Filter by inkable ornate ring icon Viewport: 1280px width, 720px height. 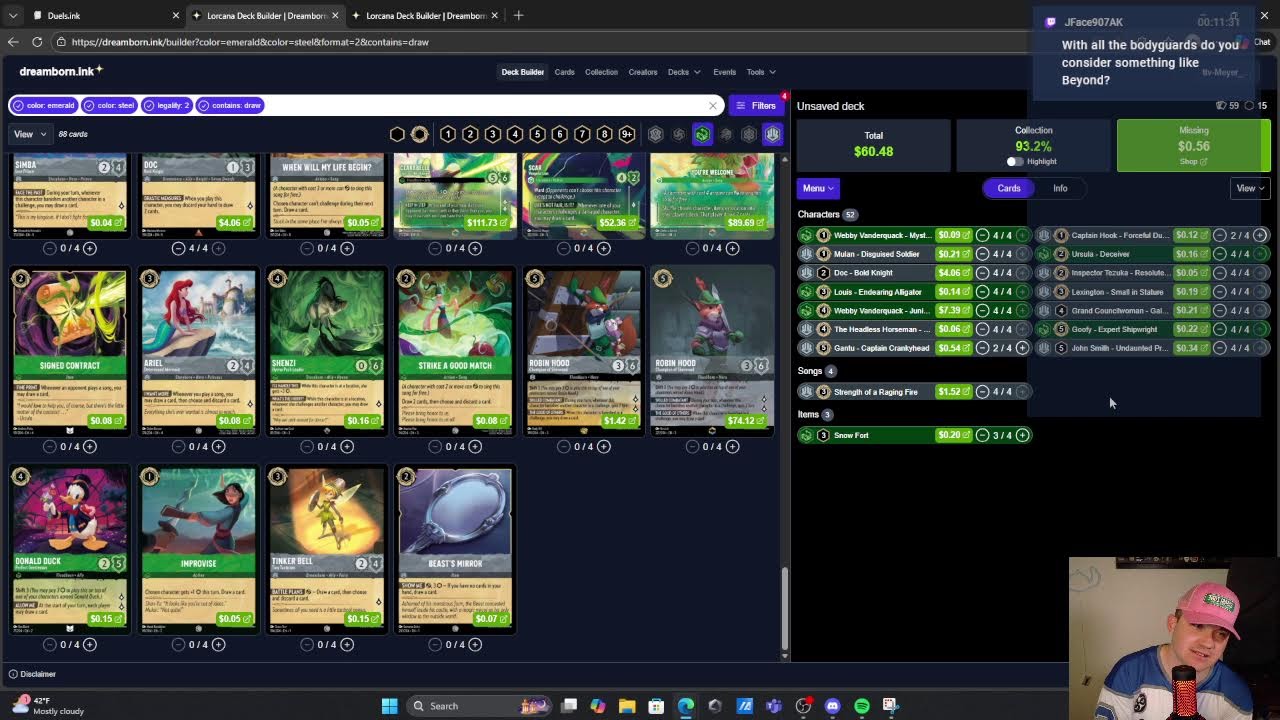pyautogui.click(x=419, y=134)
